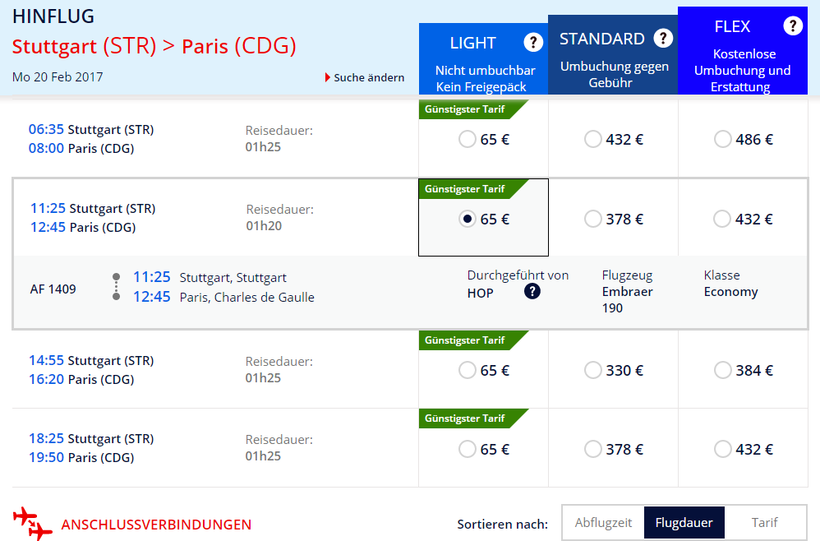This screenshot has width=820, height=541.
Task: Select 384 € Flex fare for 14:55 flight
Action: 723,370
